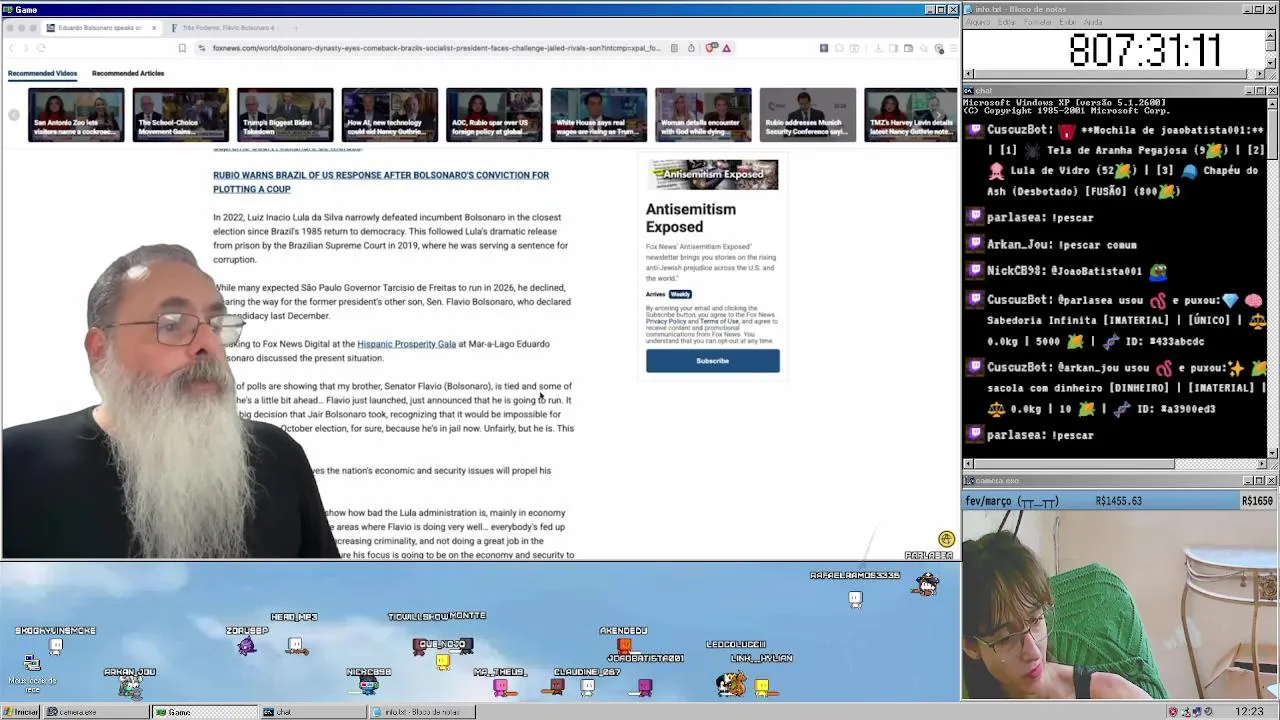The height and width of the screenshot is (720, 1280).
Task: Click the previous arrow of video carousel
Action: point(14,115)
